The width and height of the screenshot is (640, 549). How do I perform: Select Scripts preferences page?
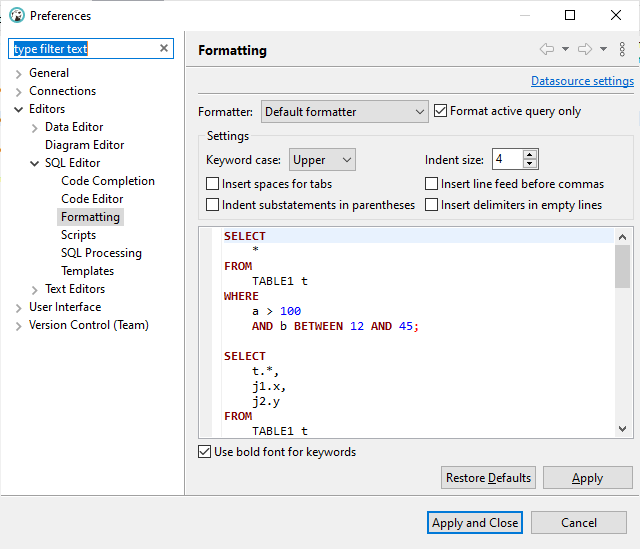click(x=78, y=235)
